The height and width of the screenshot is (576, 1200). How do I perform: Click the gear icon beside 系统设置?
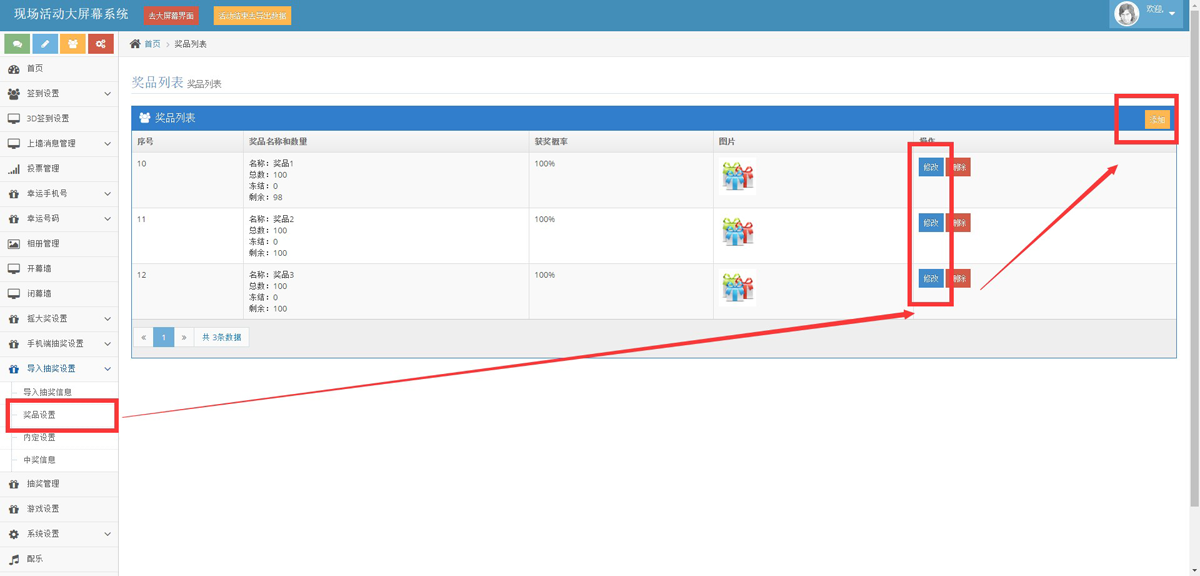tap(14, 534)
